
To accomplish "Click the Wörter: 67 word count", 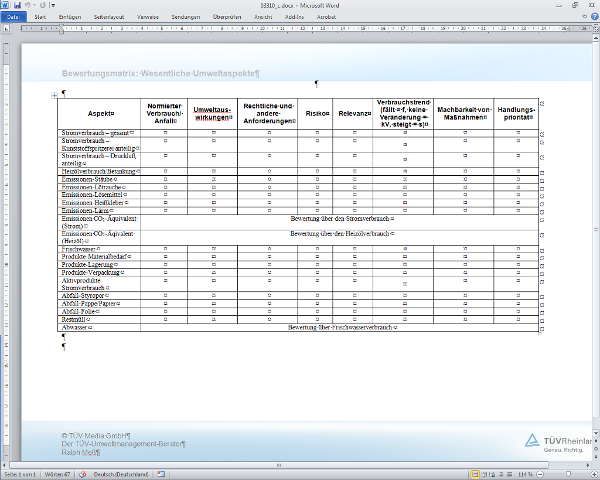I will (59, 473).
